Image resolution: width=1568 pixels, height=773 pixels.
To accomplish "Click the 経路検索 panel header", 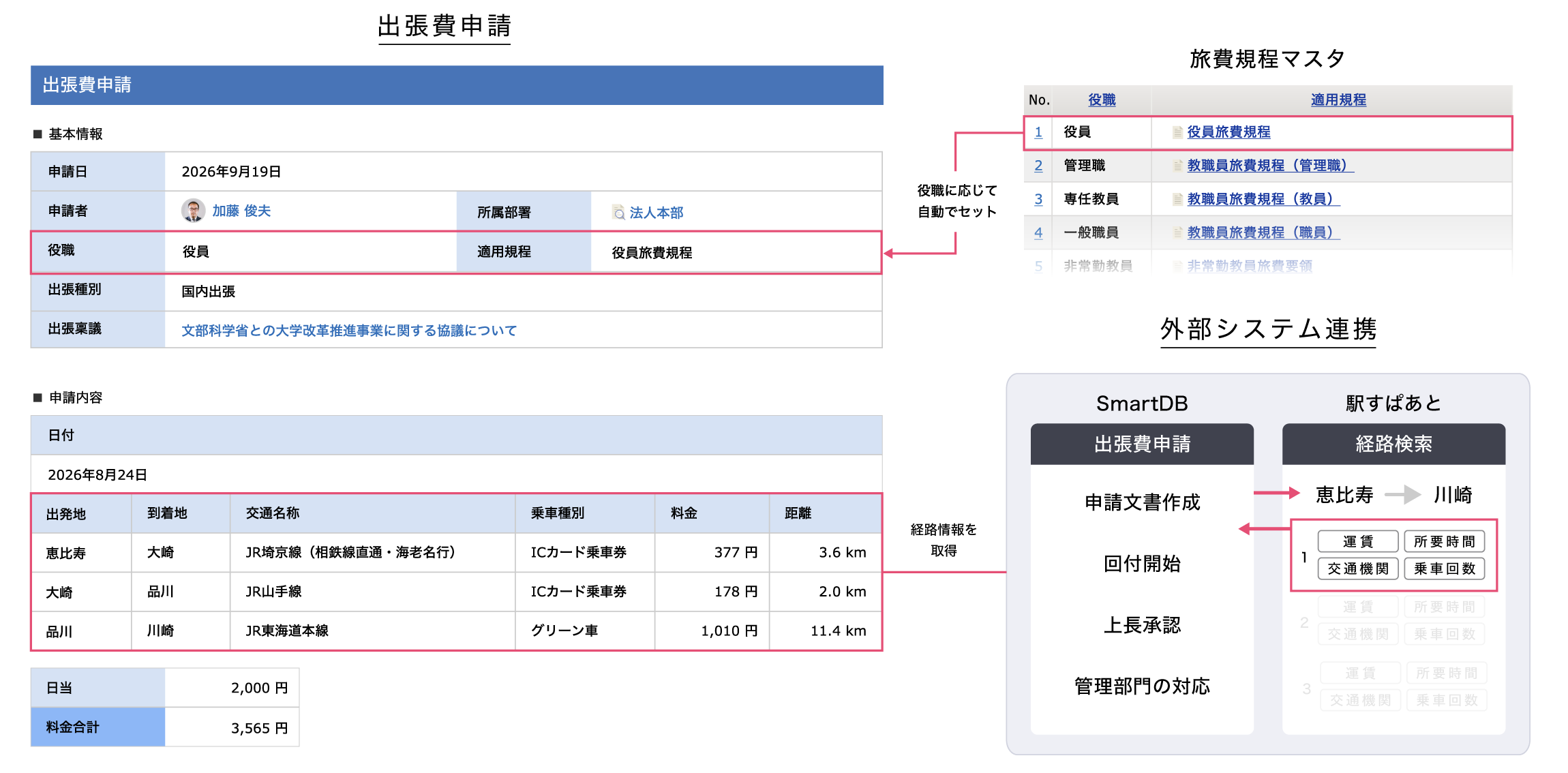I will tap(1393, 444).
